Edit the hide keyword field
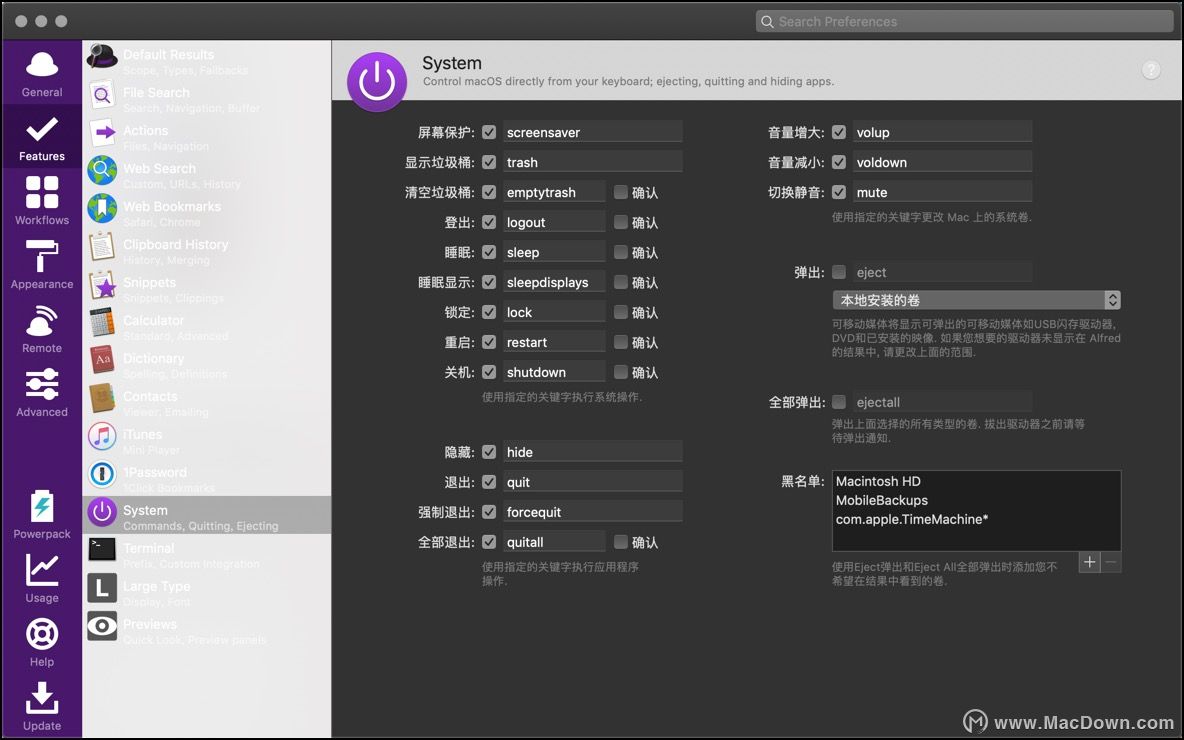This screenshot has height=740, width=1184. 593,452
